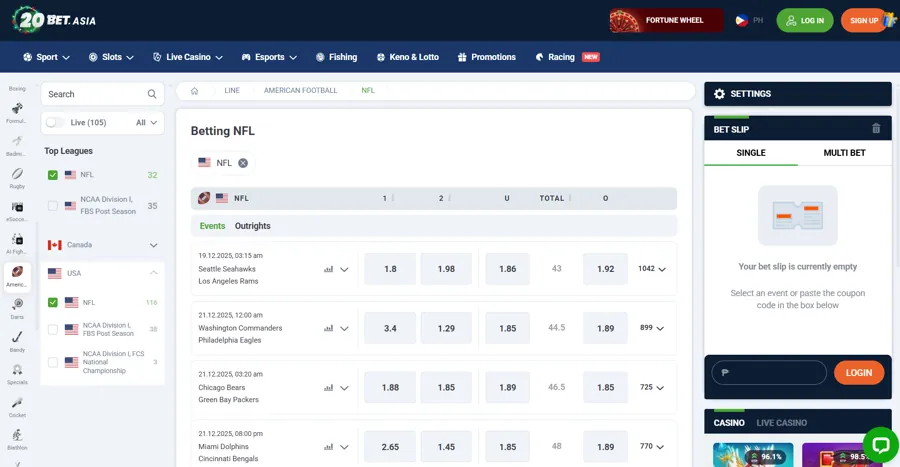
Task: Open the live chat support bubble
Action: [x=880, y=445]
